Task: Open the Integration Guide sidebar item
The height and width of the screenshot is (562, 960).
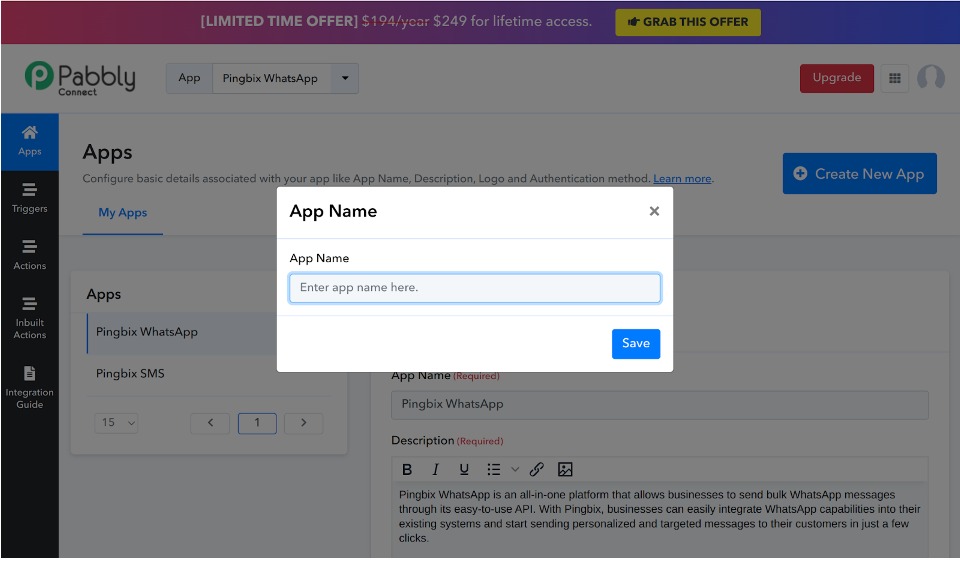Action: click(29, 388)
